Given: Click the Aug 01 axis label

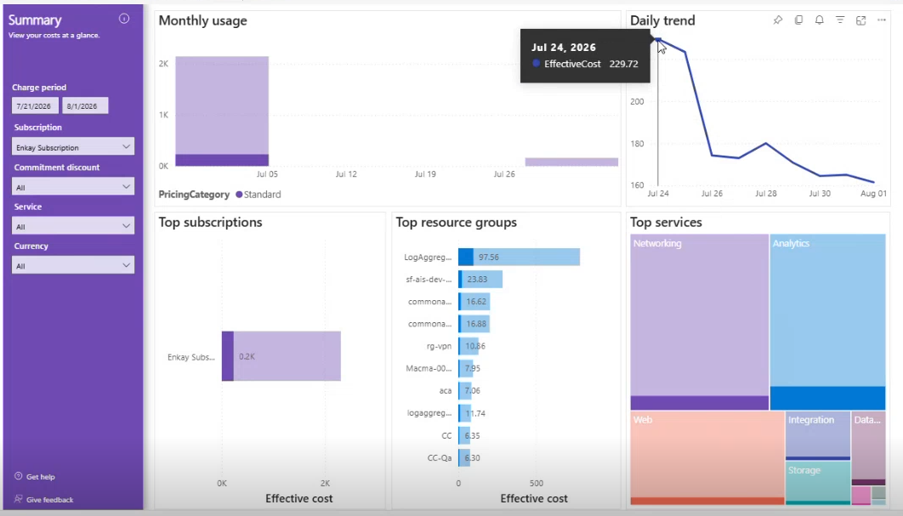Looking at the screenshot, I should (874, 194).
